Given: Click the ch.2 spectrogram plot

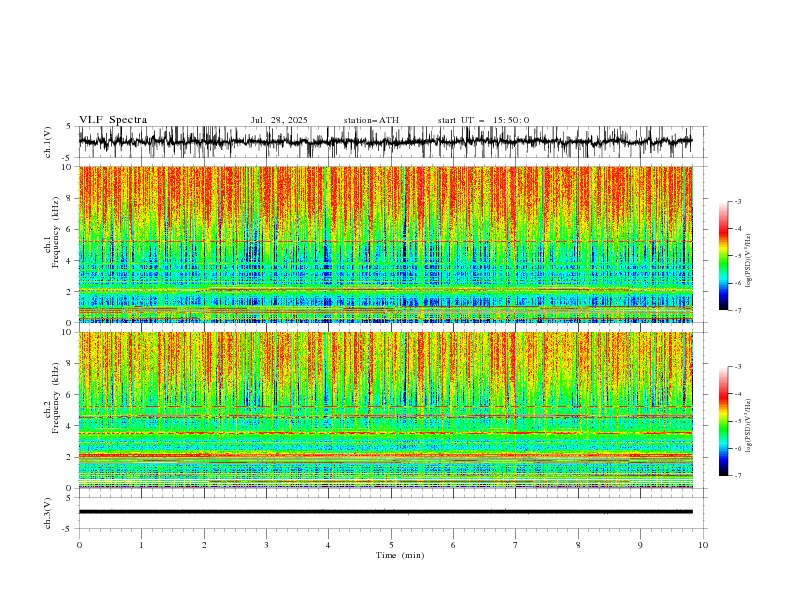Looking at the screenshot, I should pos(386,410).
